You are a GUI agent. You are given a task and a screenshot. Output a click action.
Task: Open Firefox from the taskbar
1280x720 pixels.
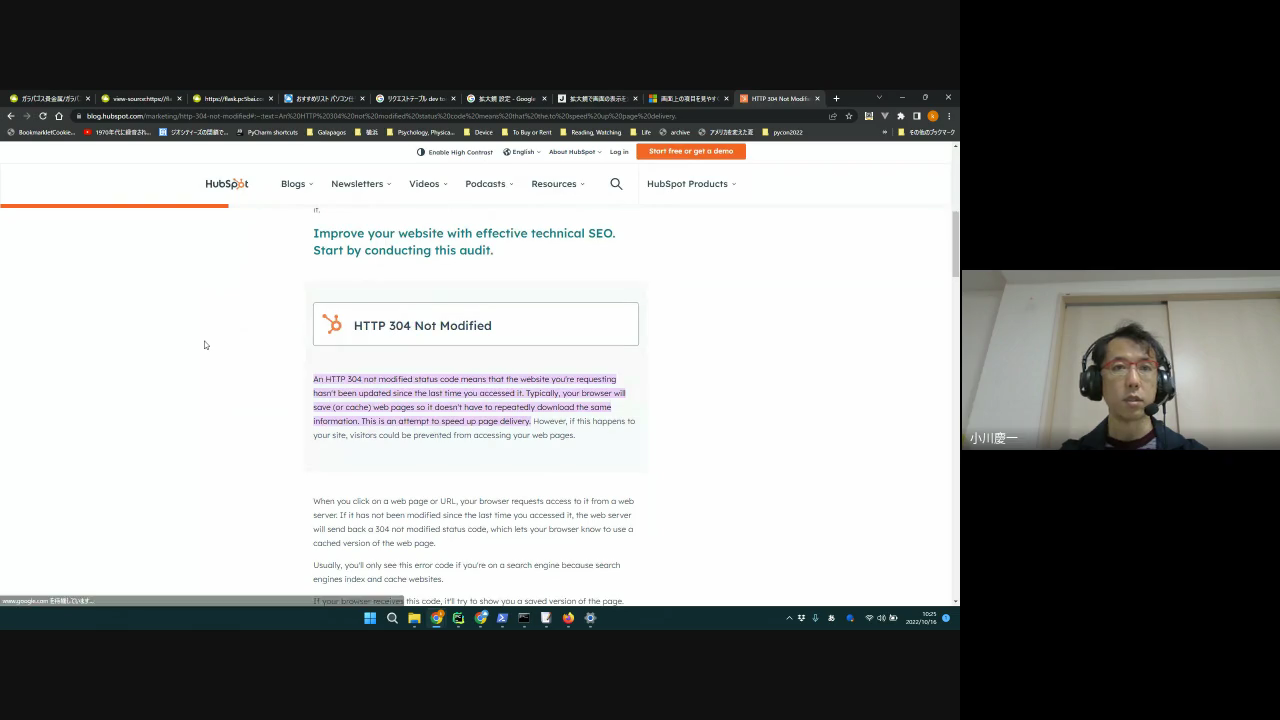(x=568, y=618)
